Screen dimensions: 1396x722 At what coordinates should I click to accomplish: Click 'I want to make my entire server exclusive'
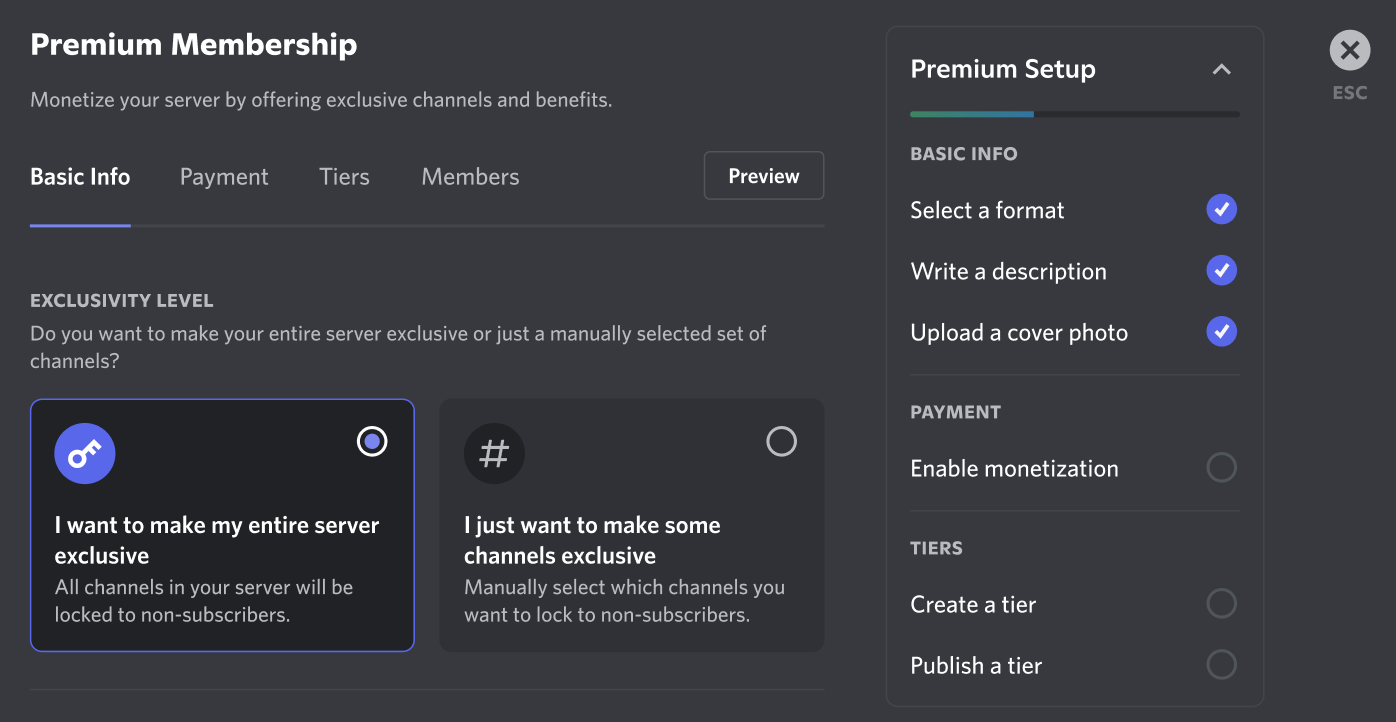[217, 540]
